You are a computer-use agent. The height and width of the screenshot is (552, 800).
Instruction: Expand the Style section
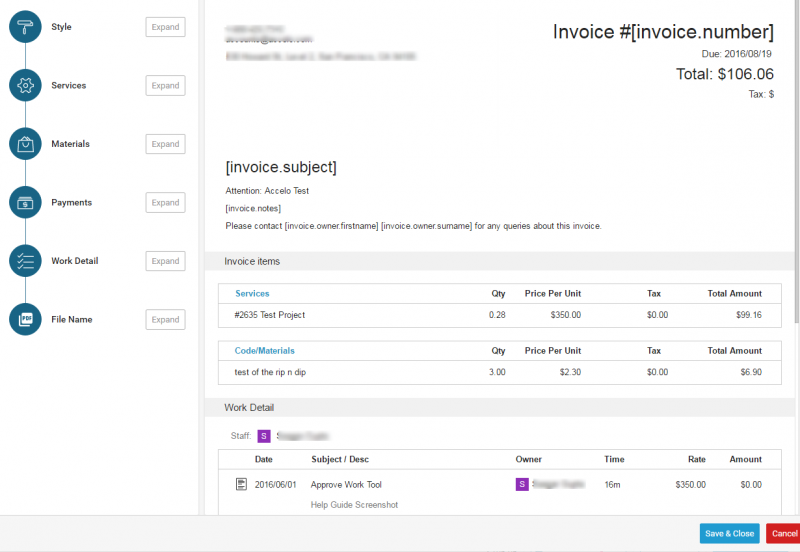[x=165, y=27]
